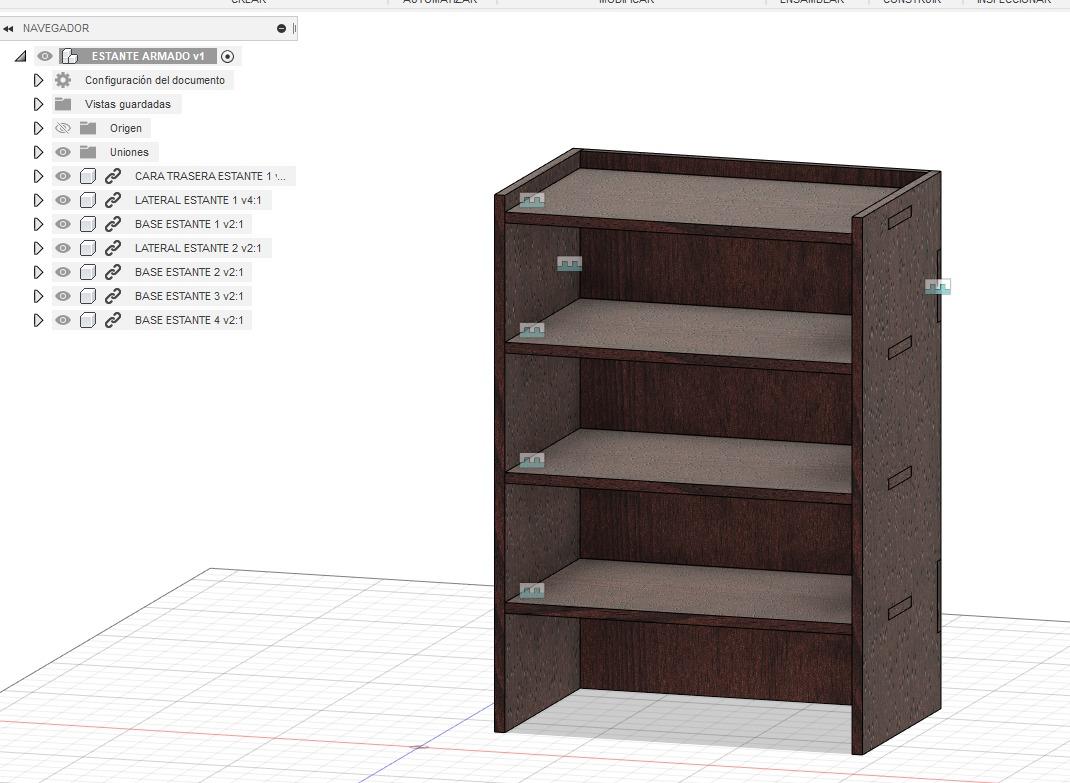Click the link icon of LATERAL ESTANTE 2 v2:1
This screenshot has width=1070, height=783.
113,248
